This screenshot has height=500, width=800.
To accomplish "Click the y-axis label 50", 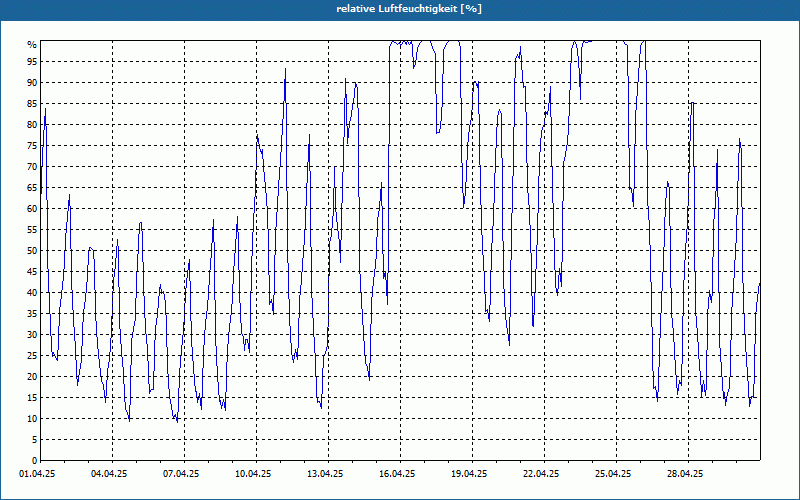I will coord(32,251).
